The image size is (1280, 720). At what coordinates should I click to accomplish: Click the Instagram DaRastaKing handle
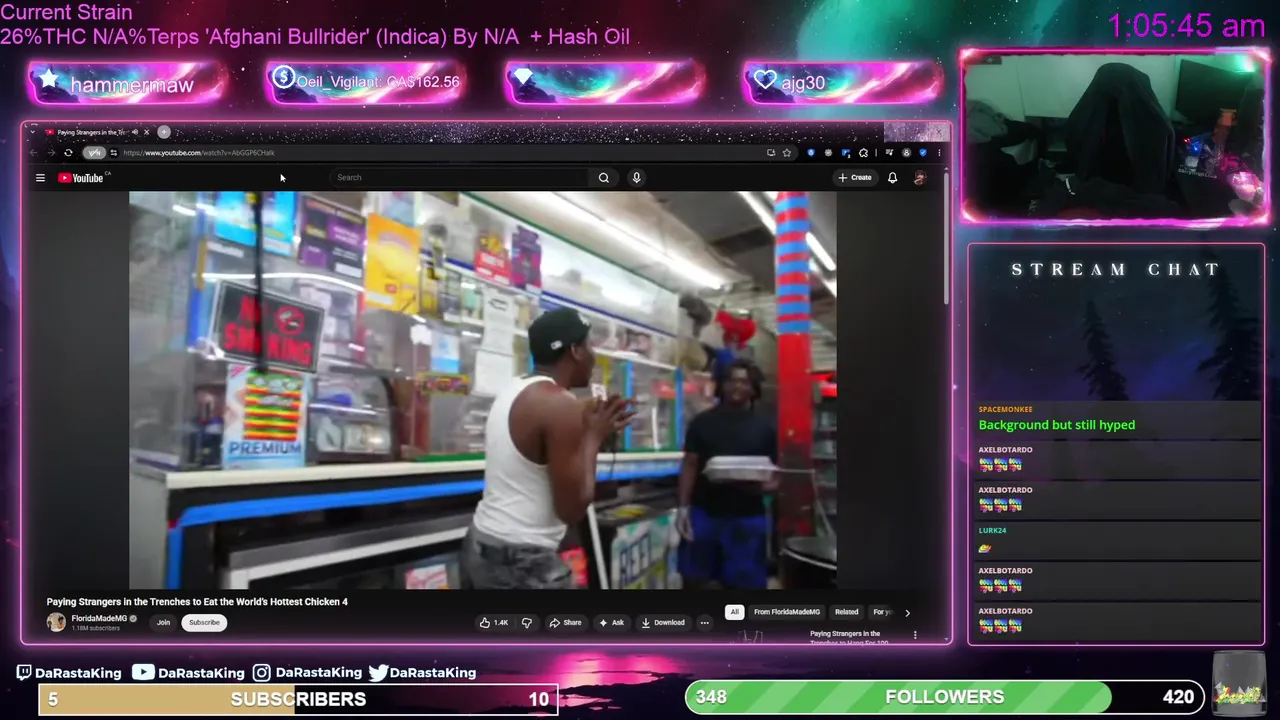307,673
